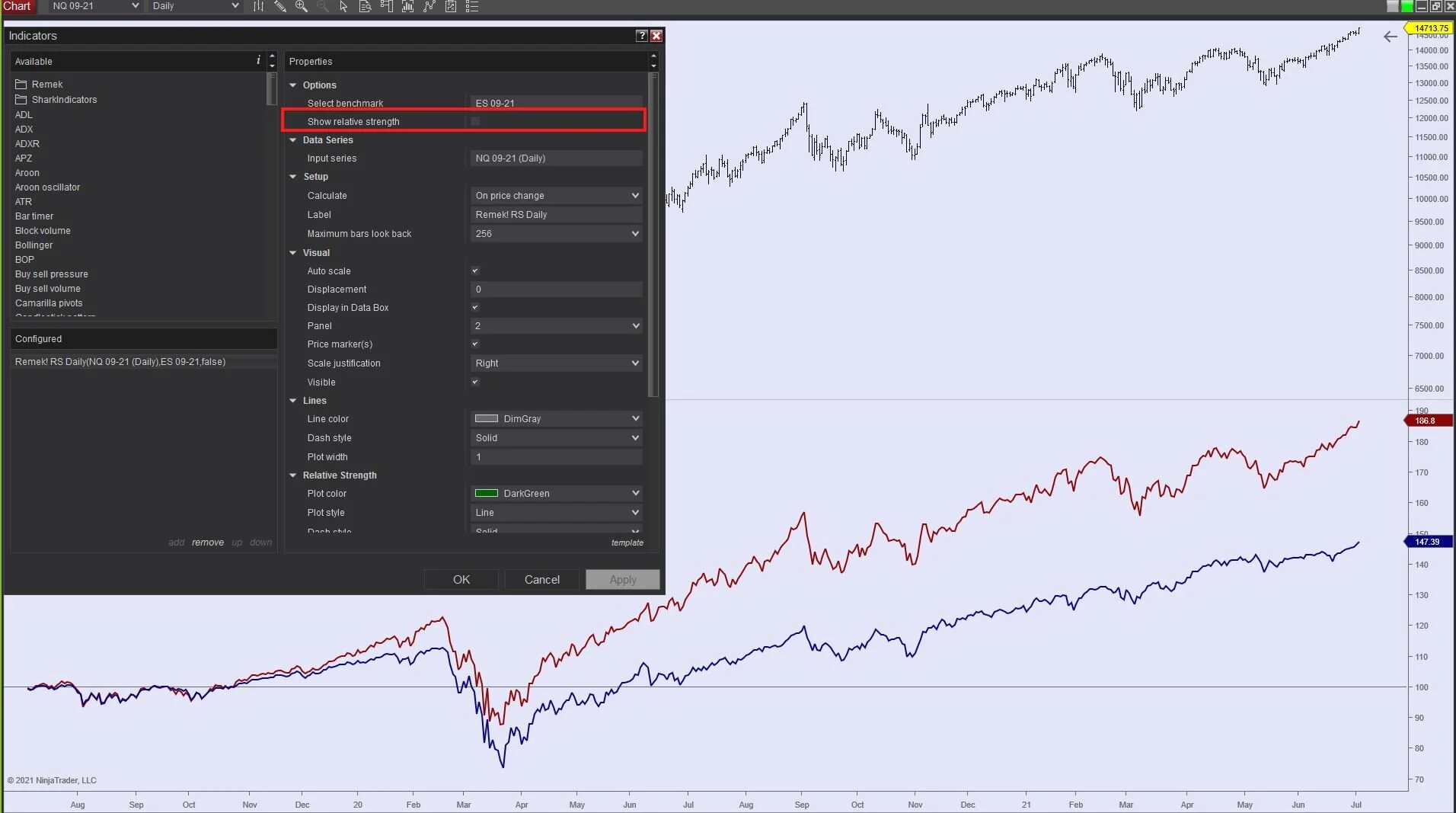
Task: Open the Daily interval dropdown
Action: [195, 6]
